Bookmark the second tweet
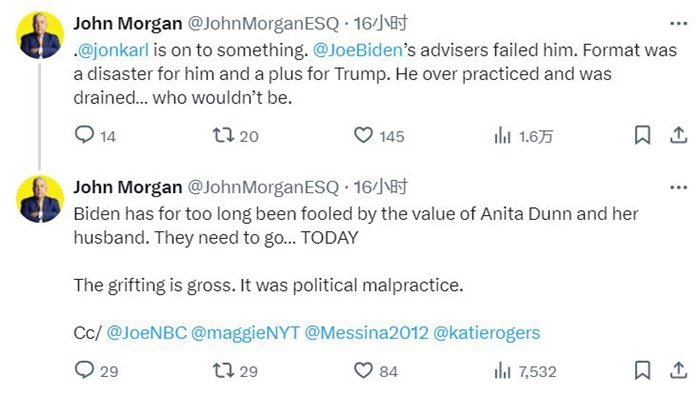The height and width of the screenshot is (395, 700). [642, 370]
